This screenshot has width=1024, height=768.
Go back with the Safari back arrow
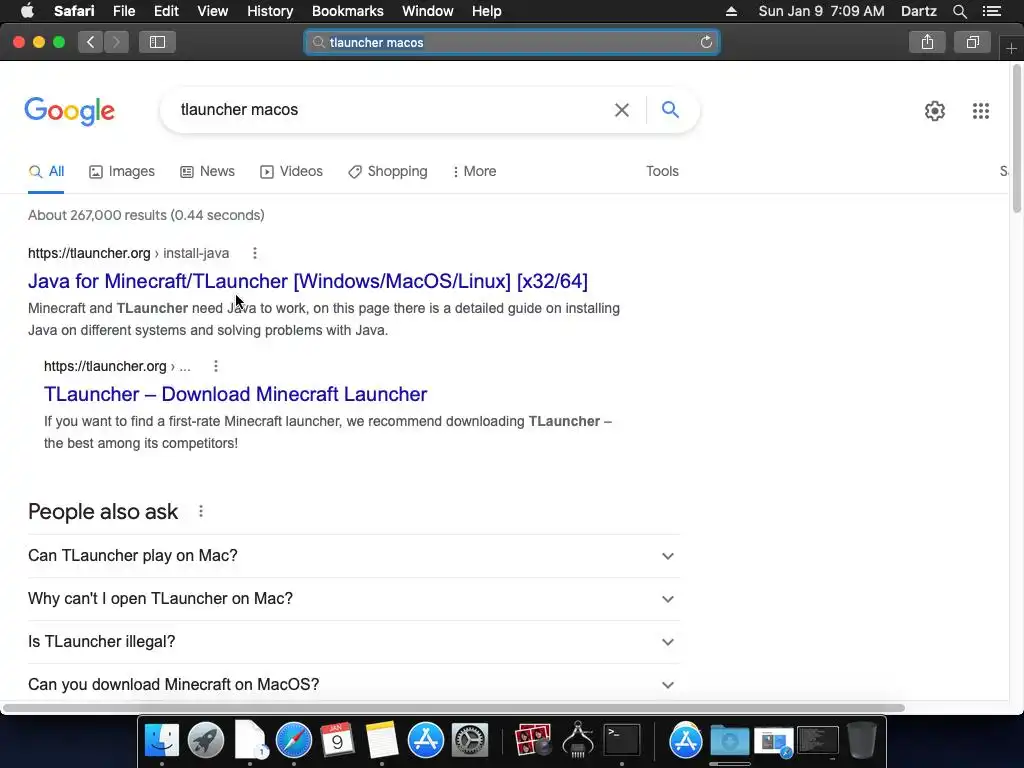(91, 42)
